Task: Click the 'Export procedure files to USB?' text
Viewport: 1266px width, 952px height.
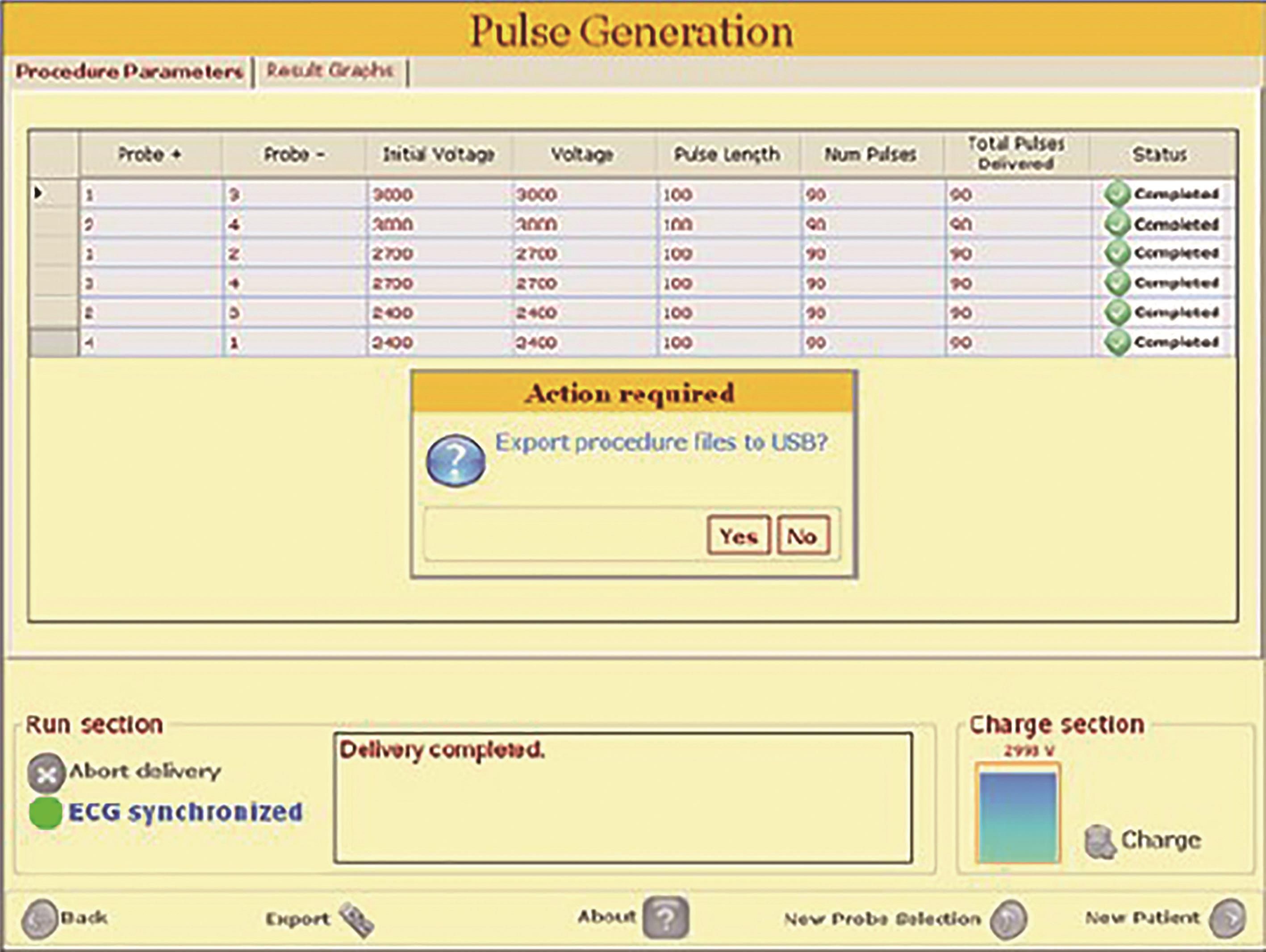Action: click(x=662, y=443)
